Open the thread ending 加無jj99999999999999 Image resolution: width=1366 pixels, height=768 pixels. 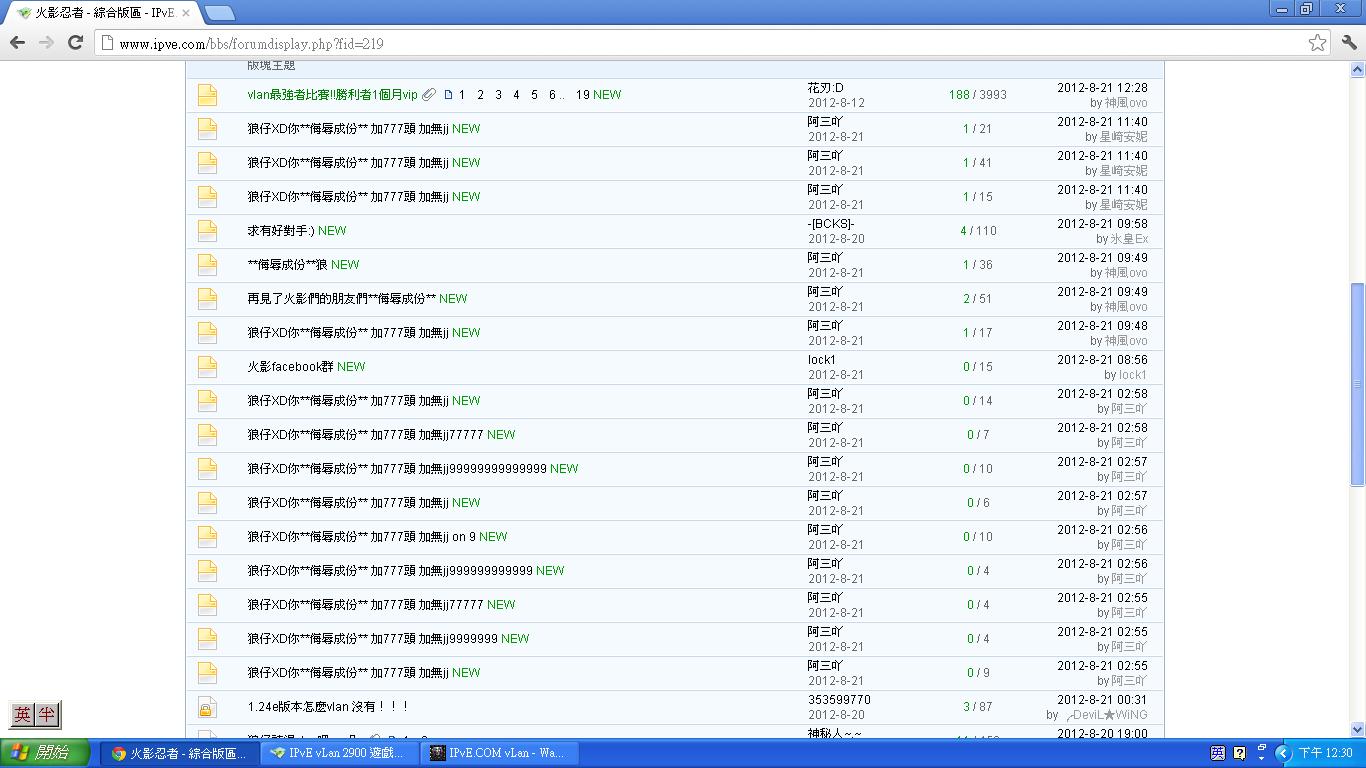[397, 469]
